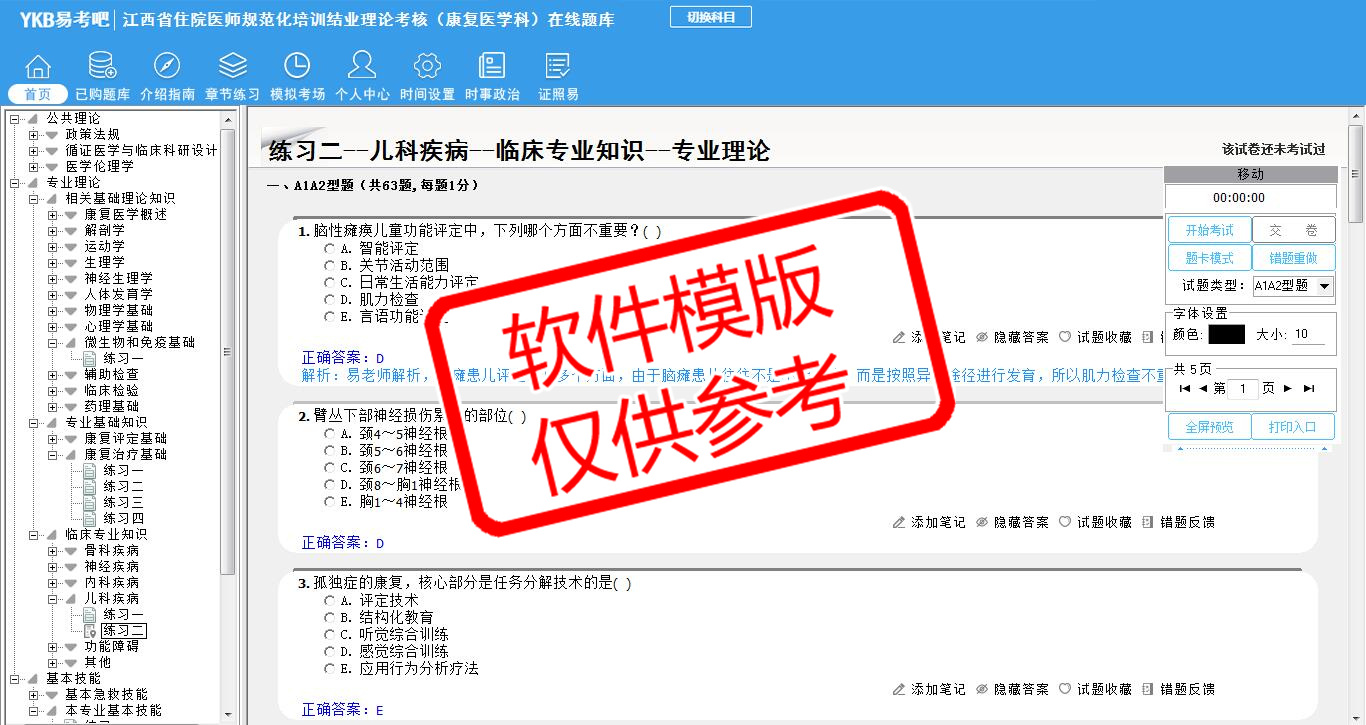Open the 证照易 checklist icon
The image size is (1366, 725).
point(558,67)
